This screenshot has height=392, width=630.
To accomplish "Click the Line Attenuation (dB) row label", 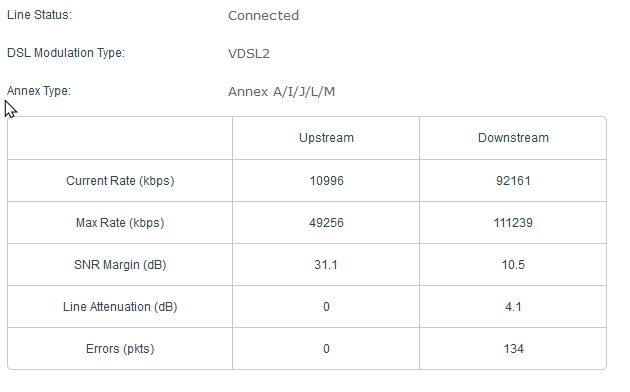I will tap(120, 307).
